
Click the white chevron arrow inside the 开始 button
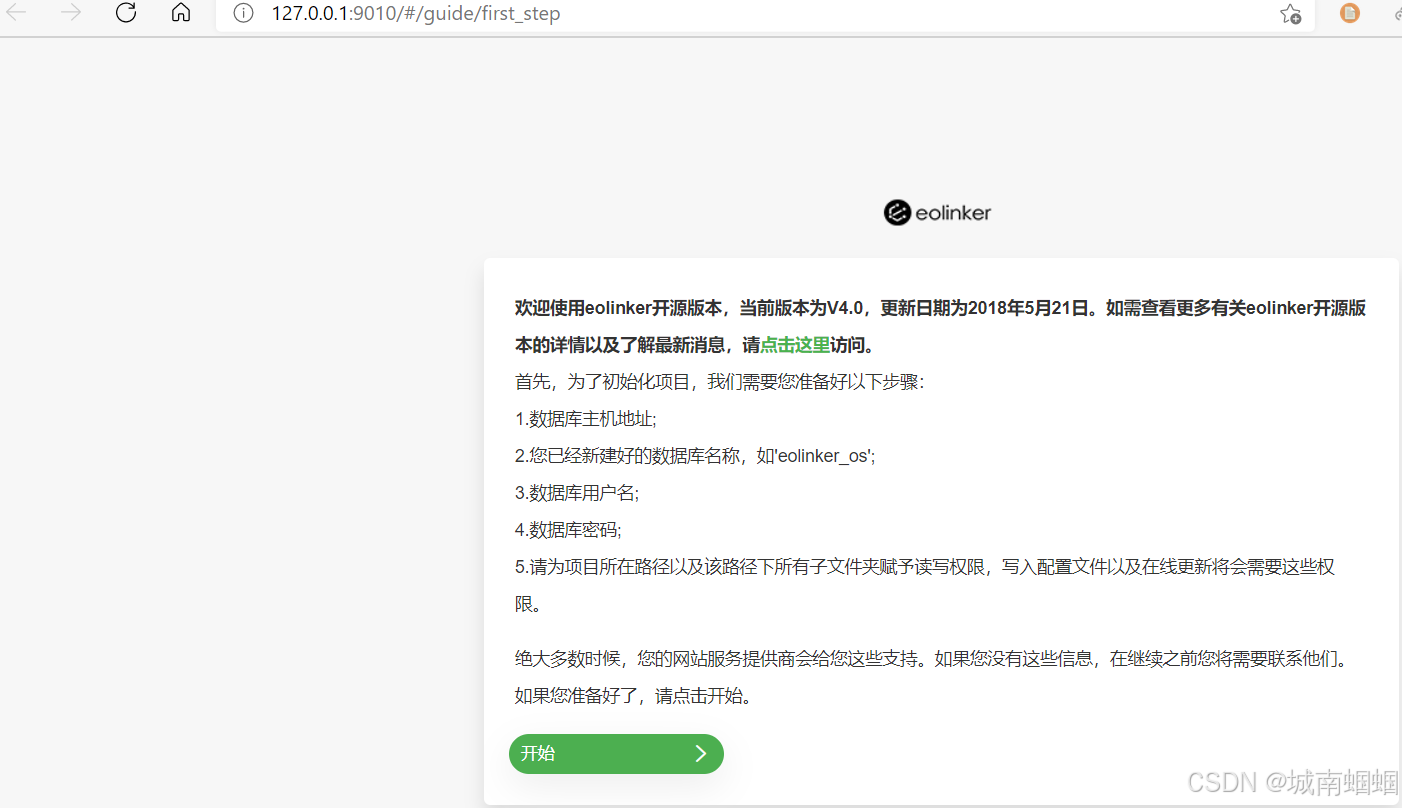(700, 754)
